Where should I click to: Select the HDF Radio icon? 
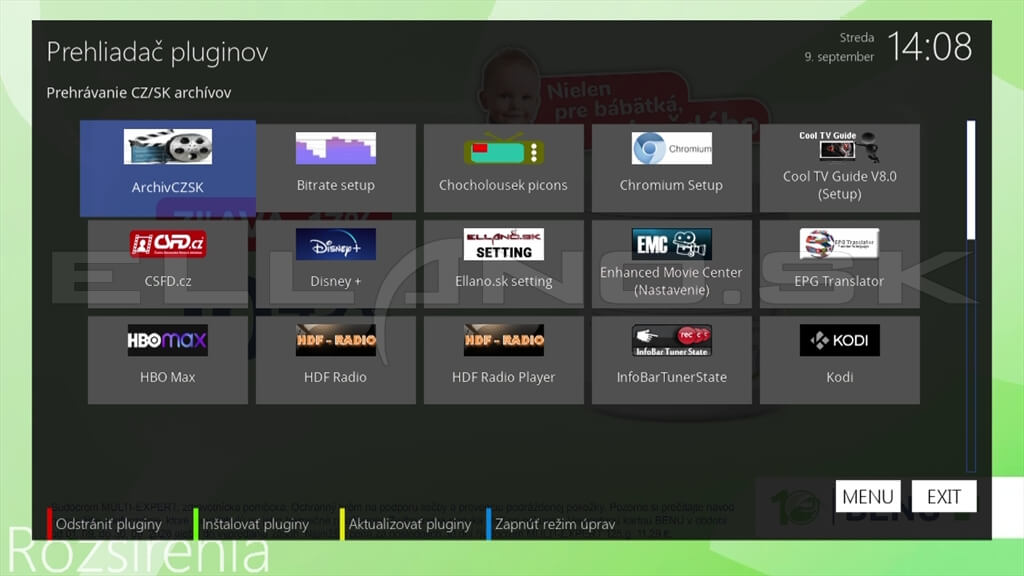336,340
